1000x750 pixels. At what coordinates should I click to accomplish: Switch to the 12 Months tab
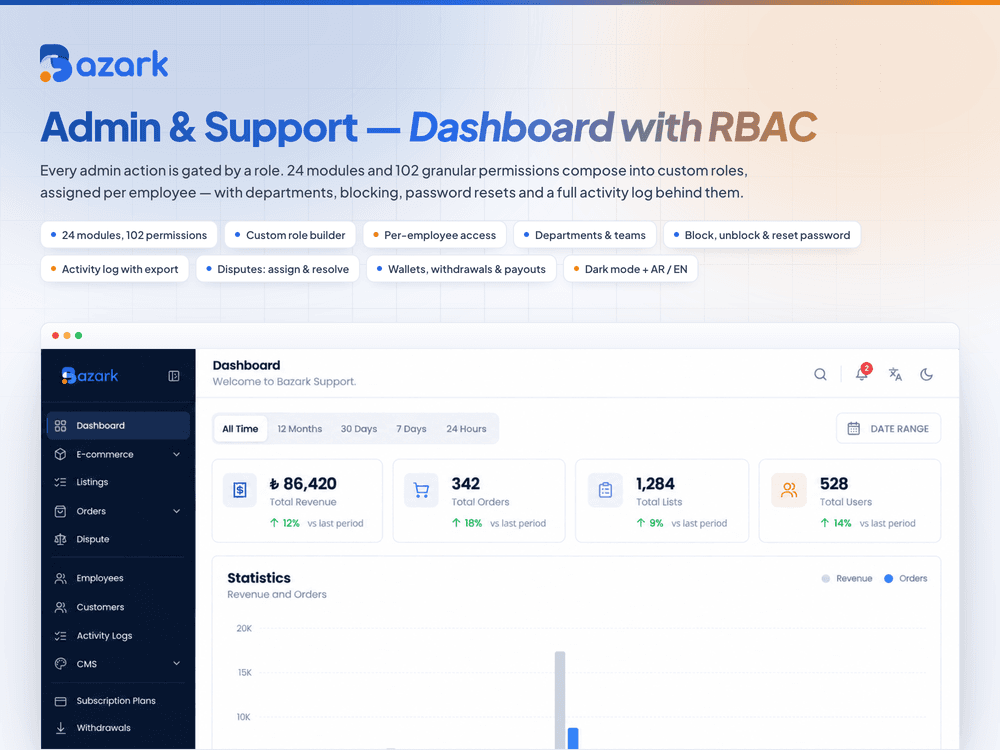(x=300, y=429)
